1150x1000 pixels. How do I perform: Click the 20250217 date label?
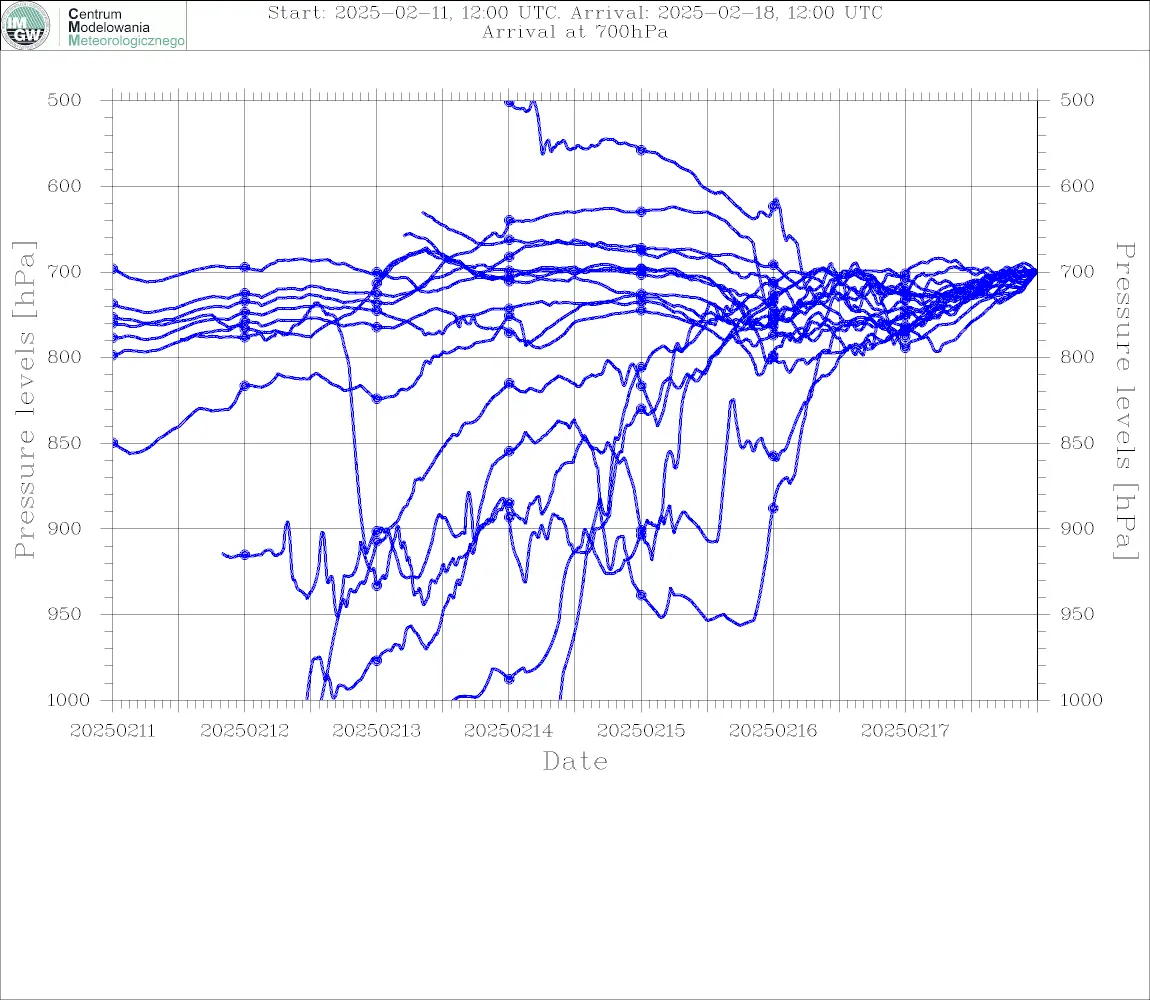point(905,731)
